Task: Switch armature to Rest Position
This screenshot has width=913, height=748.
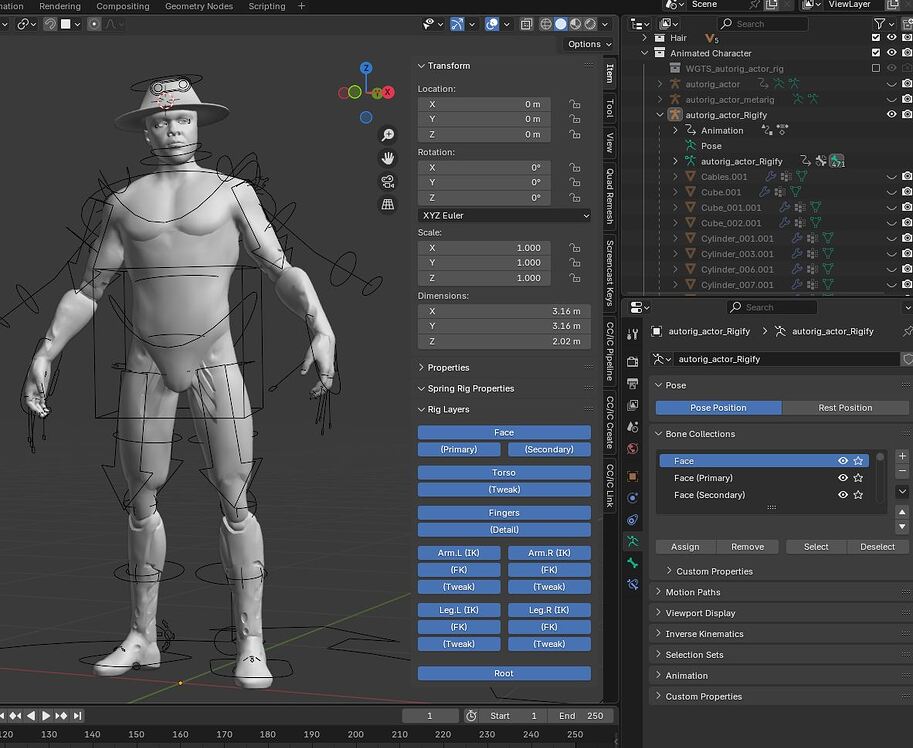Action: coord(845,408)
